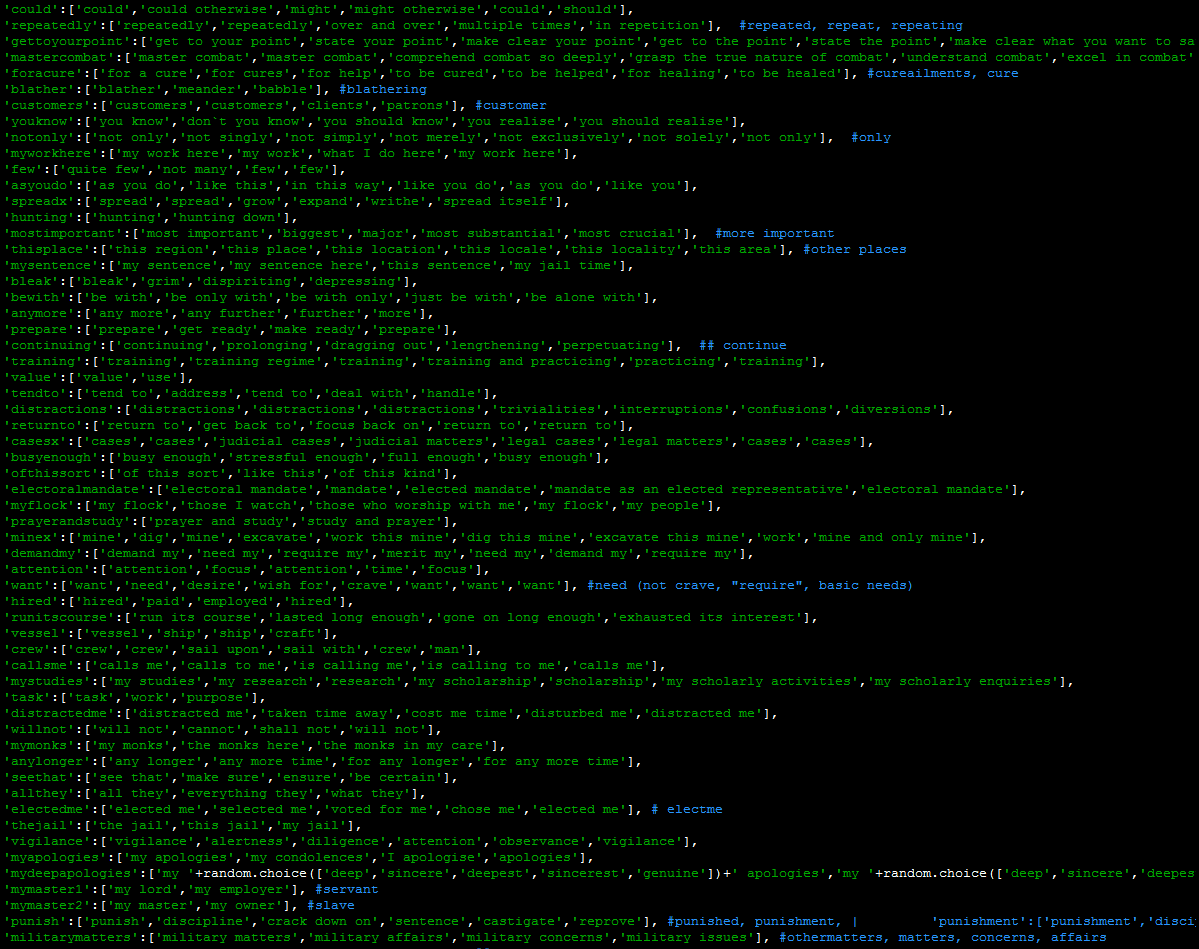Click the '#othermatters, matters, concerns, affairs' comment
This screenshot has height=949, width=1199.
click(942, 938)
